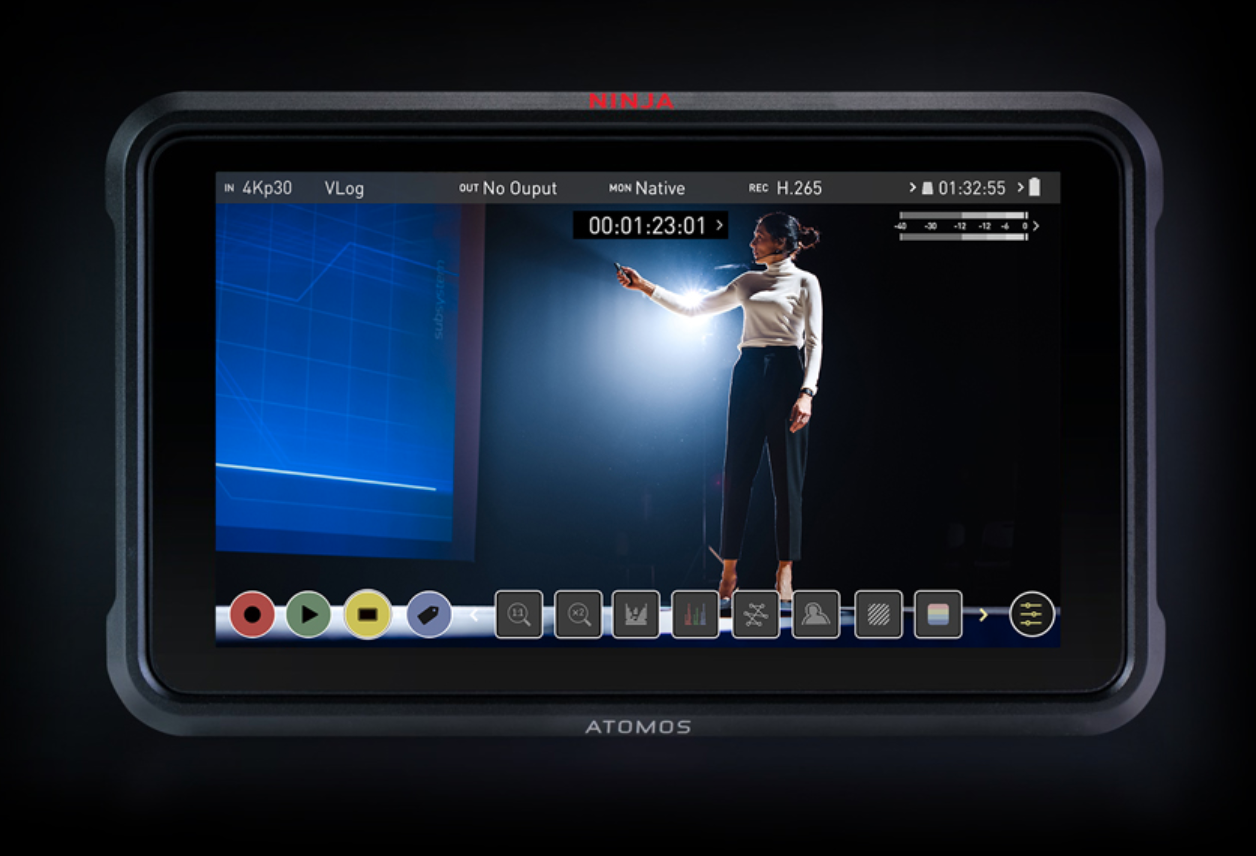Image resolution: width=1256 pixels, height=856 pixels.
Task: Toggle the focus assist silhouette tool
Action: click(815, 615)
